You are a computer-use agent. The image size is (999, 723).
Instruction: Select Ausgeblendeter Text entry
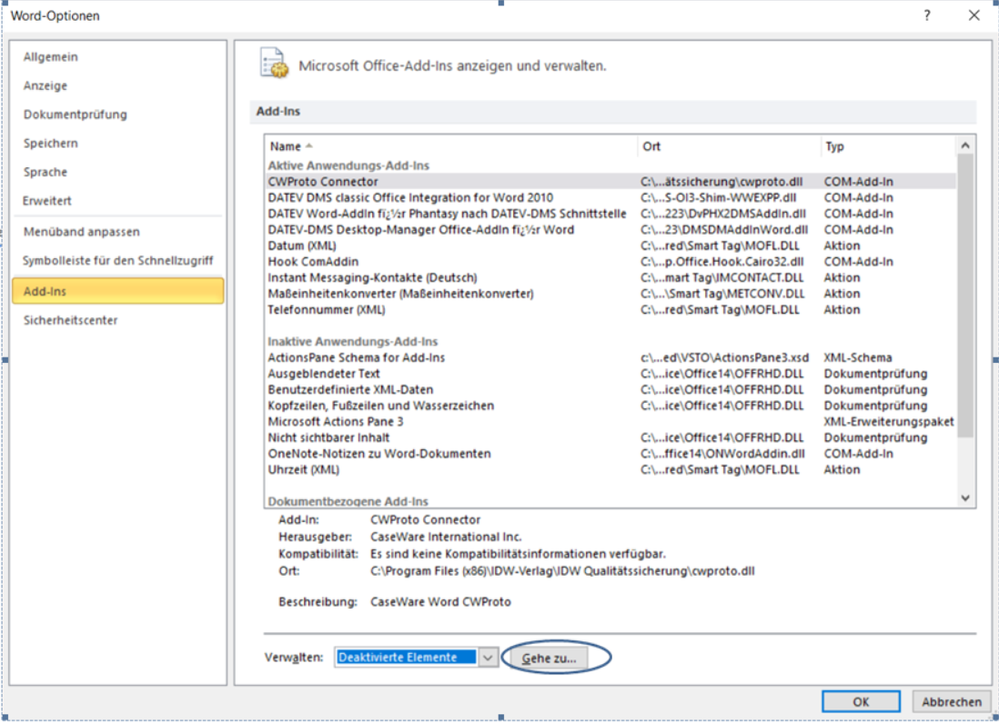point(610,373)
